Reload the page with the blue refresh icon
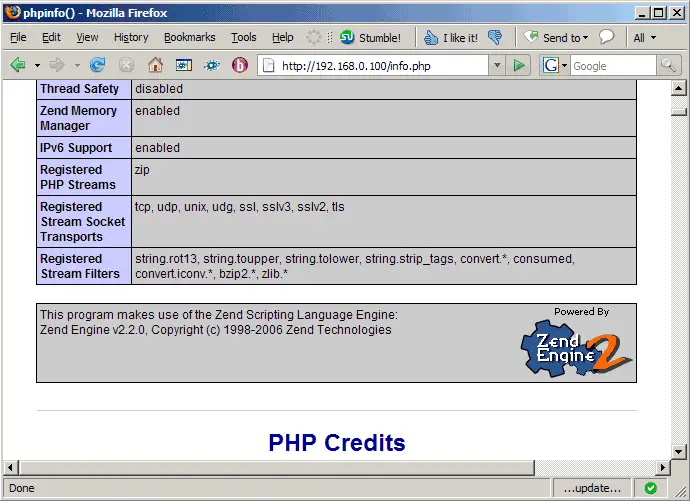 (97, 65)
